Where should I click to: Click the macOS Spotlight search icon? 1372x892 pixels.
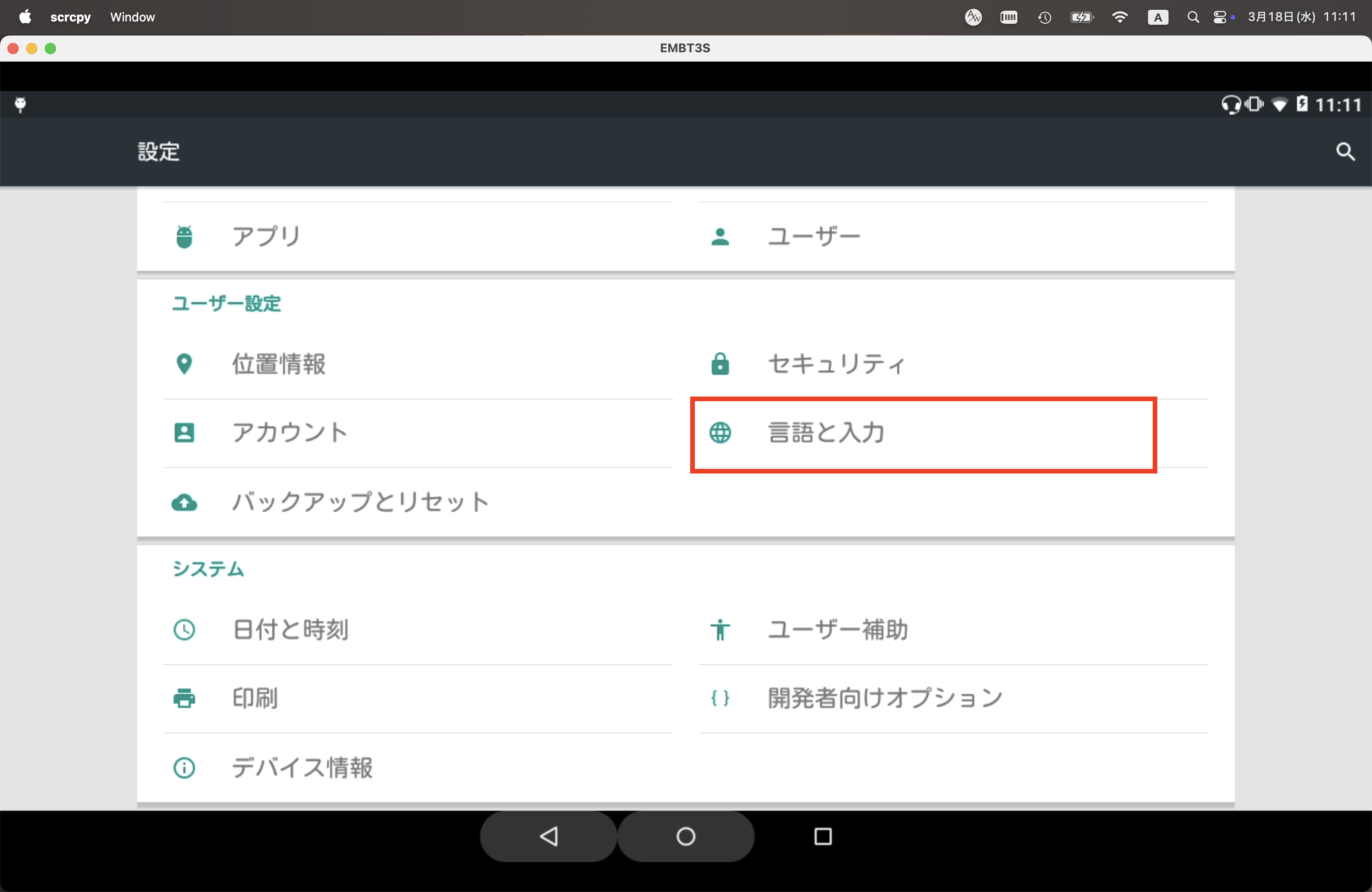[x=1193, y=17]
